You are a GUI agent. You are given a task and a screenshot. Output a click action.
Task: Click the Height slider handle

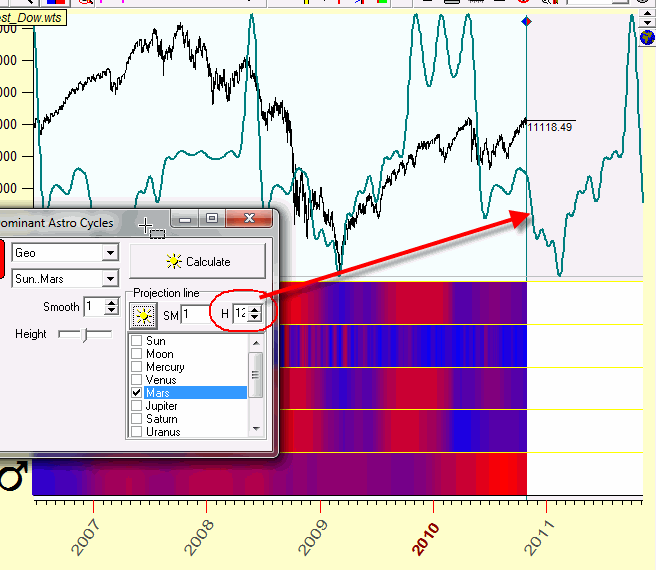coord(84,335)
